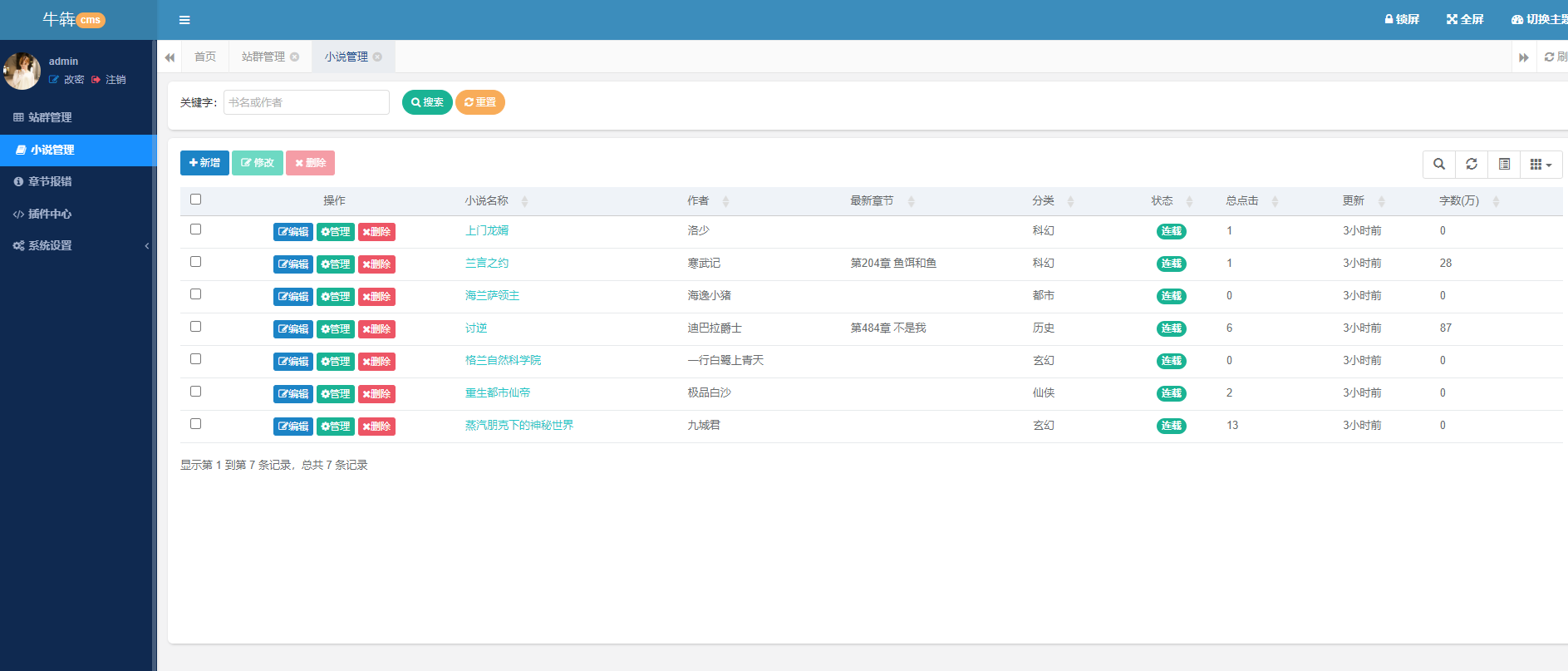The height and width of the screenshot is (671, 1568).
Task: Click the hamburger menu toggle icon
Action: click(x=184, y=20)
